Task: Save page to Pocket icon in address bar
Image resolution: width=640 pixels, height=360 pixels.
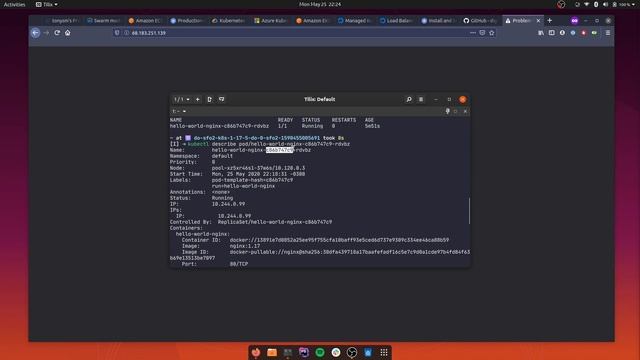Action: pyautogui.click(x=482, y=33)
